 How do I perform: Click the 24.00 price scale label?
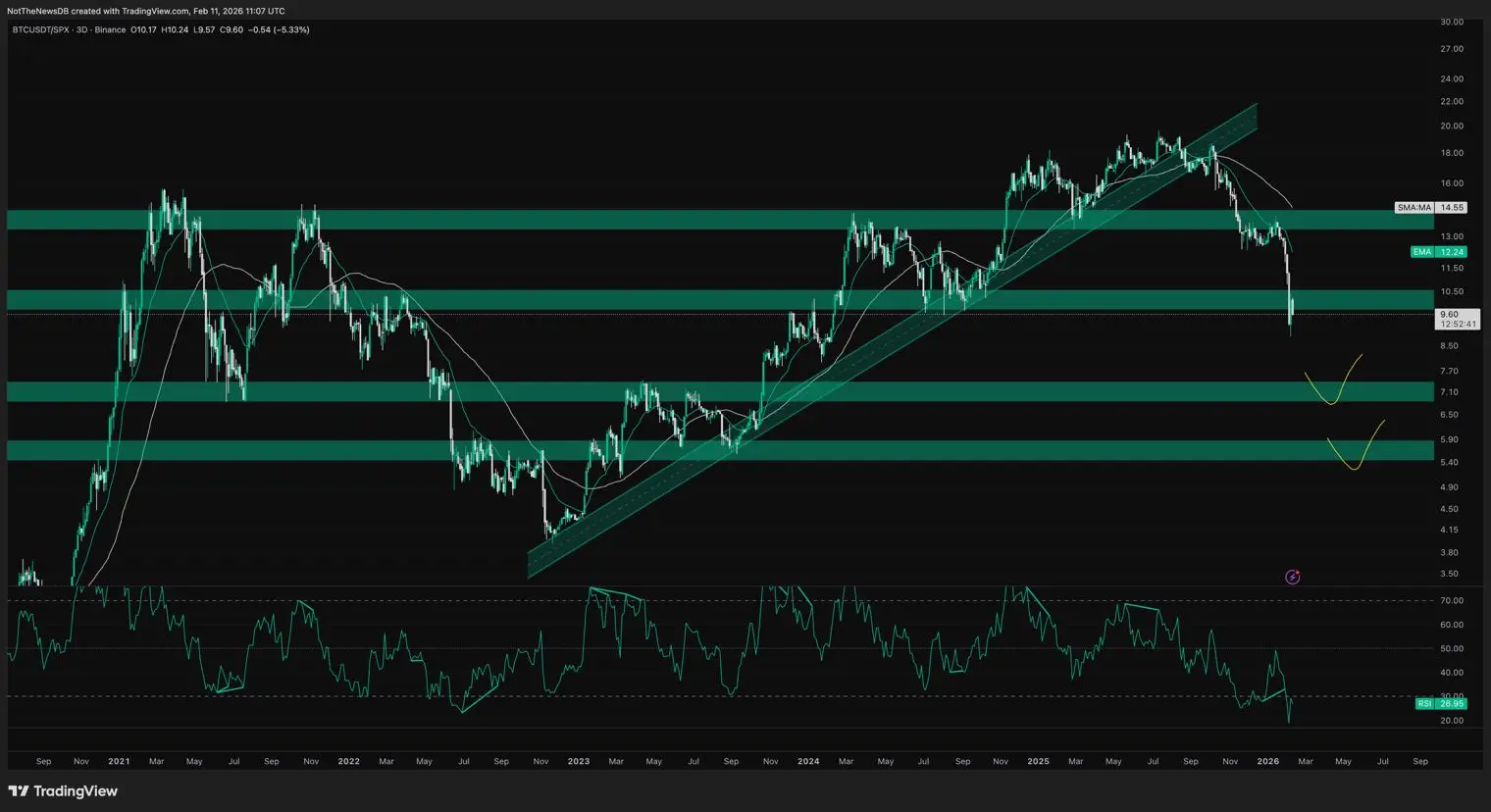click(1452, 78)
